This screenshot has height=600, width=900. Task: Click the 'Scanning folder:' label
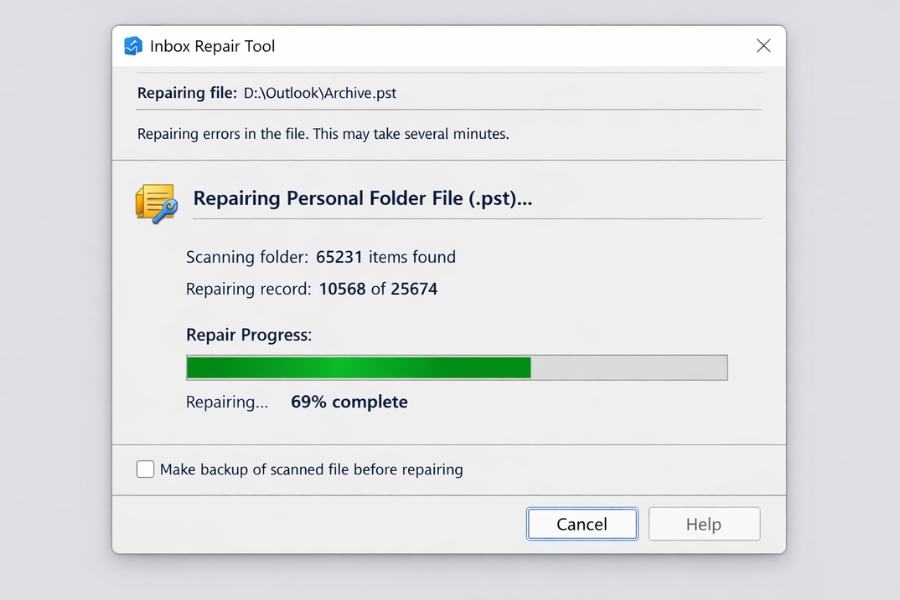[x=247, y=257]
